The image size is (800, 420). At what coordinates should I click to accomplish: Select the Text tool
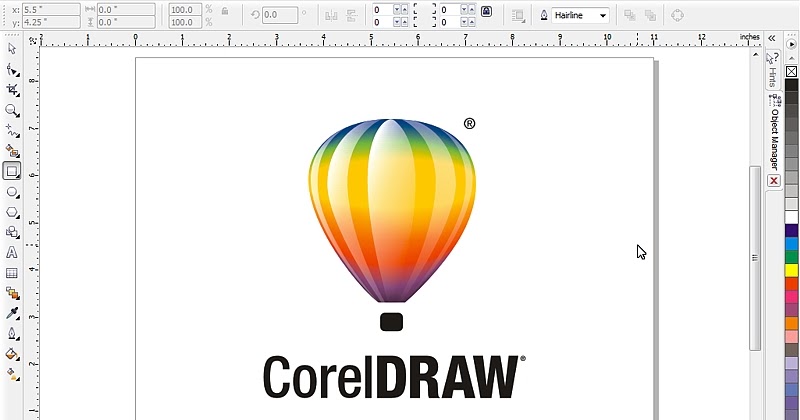(12, 253)
